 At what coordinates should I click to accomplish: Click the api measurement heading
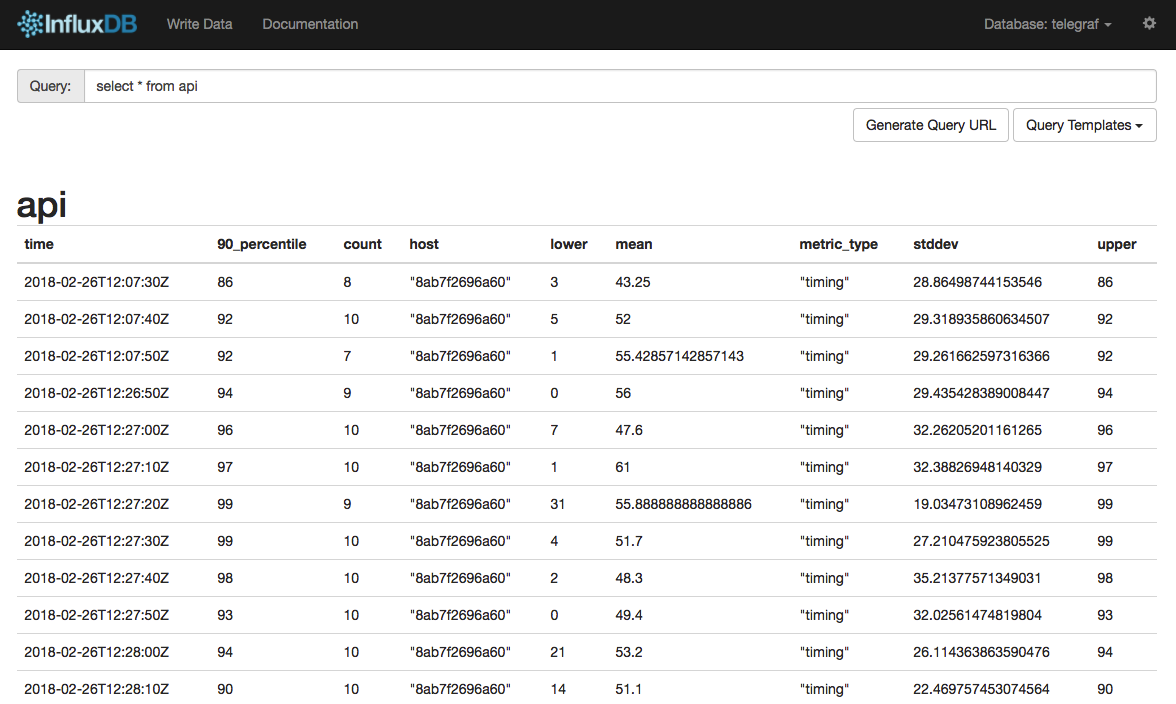[42, 204]
